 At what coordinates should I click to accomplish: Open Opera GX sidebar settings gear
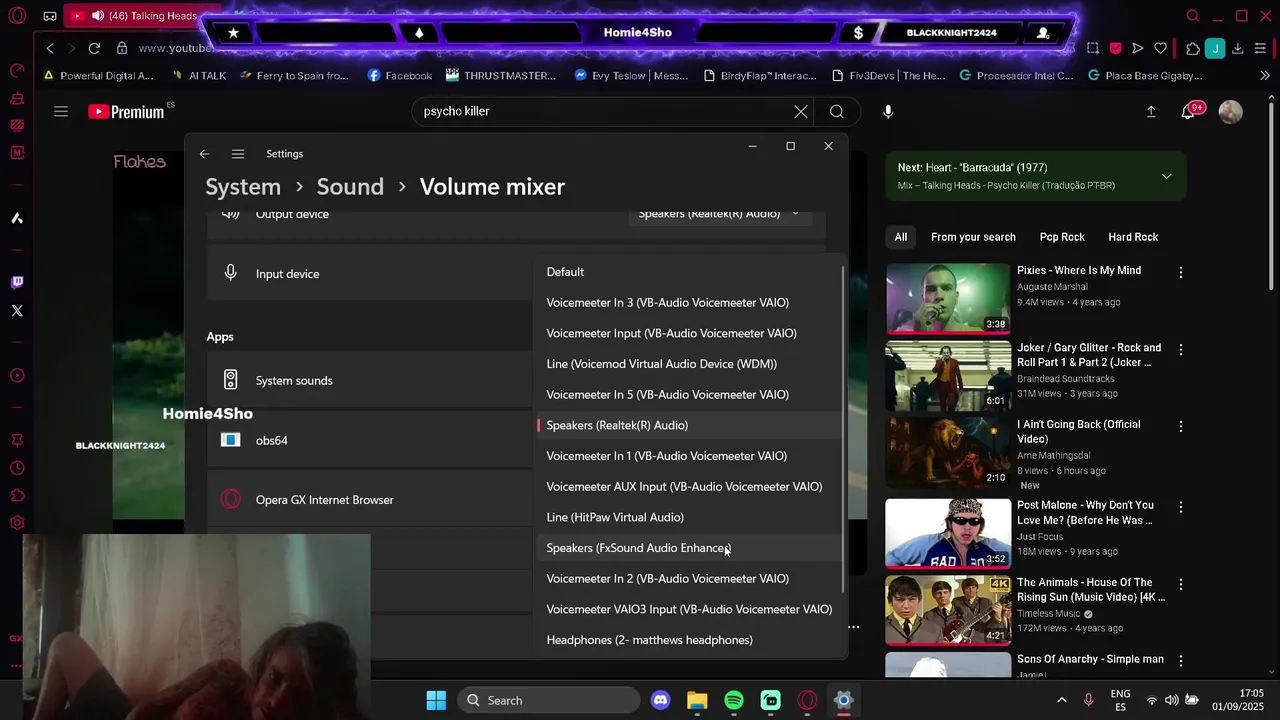[17, 523]
